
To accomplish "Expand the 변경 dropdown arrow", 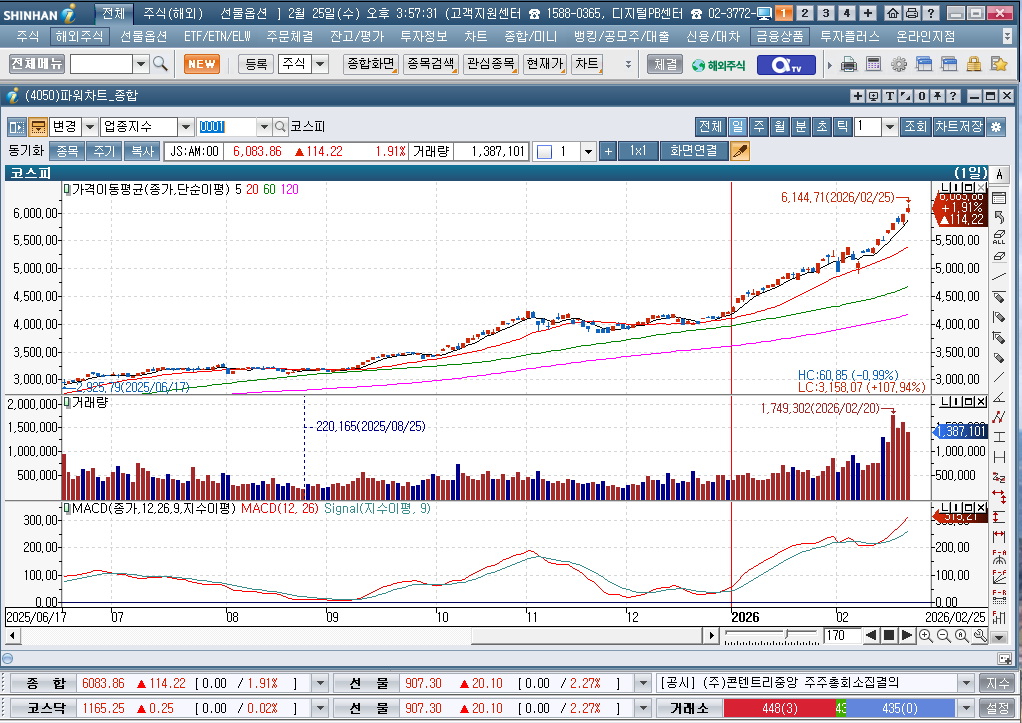I will tap(91, 126).
